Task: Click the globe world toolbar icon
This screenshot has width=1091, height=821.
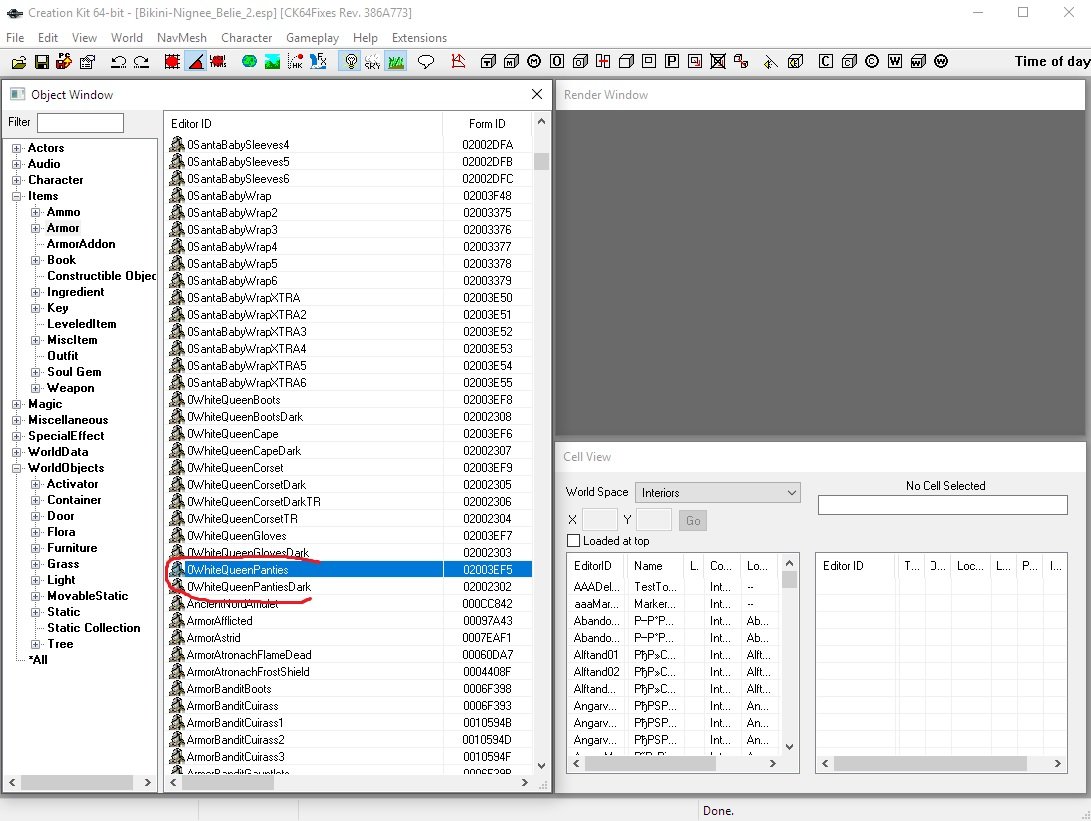Action: [x=249, y=62]
